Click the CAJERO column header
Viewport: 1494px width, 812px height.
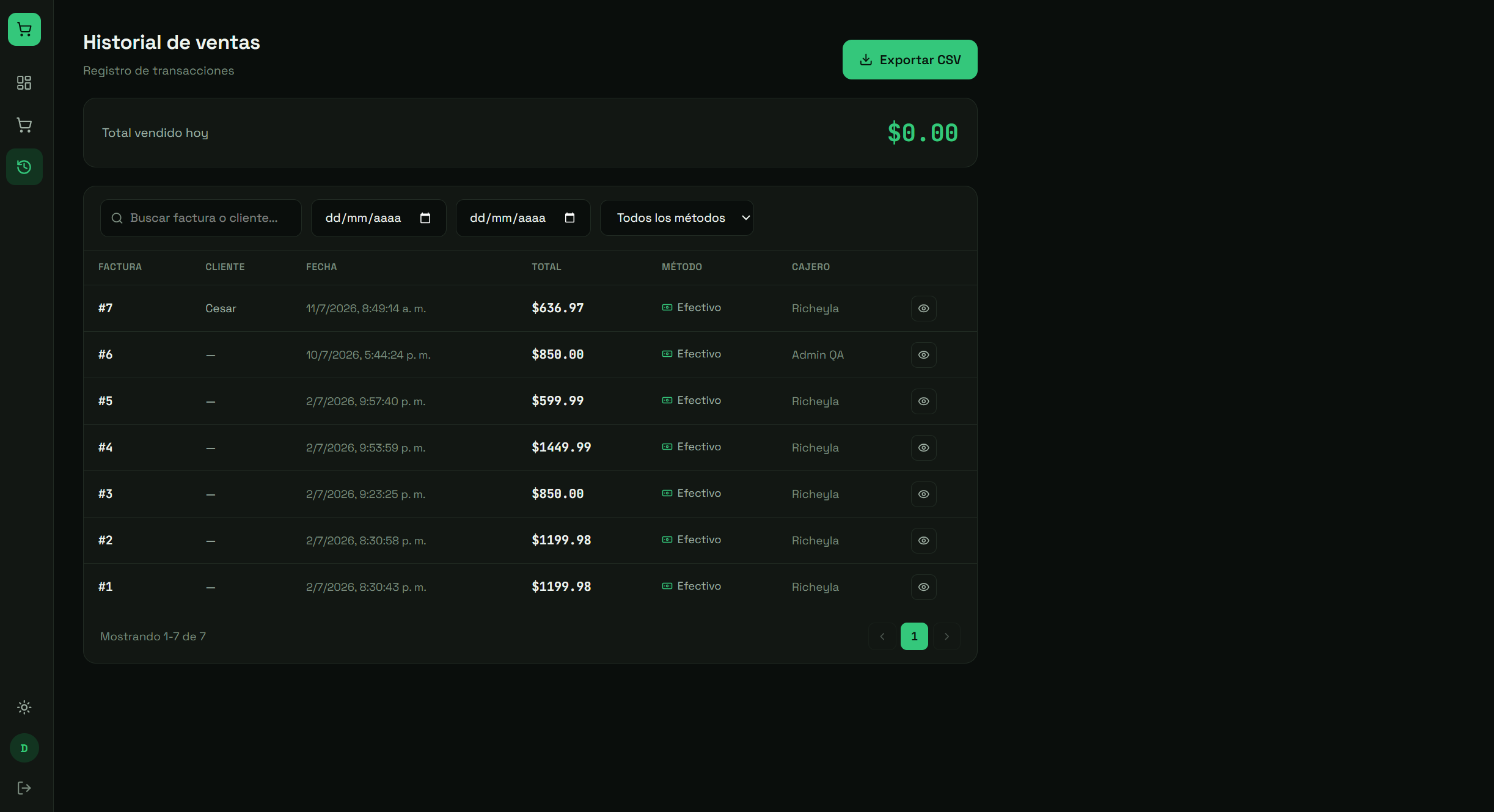tap(811, 267)
